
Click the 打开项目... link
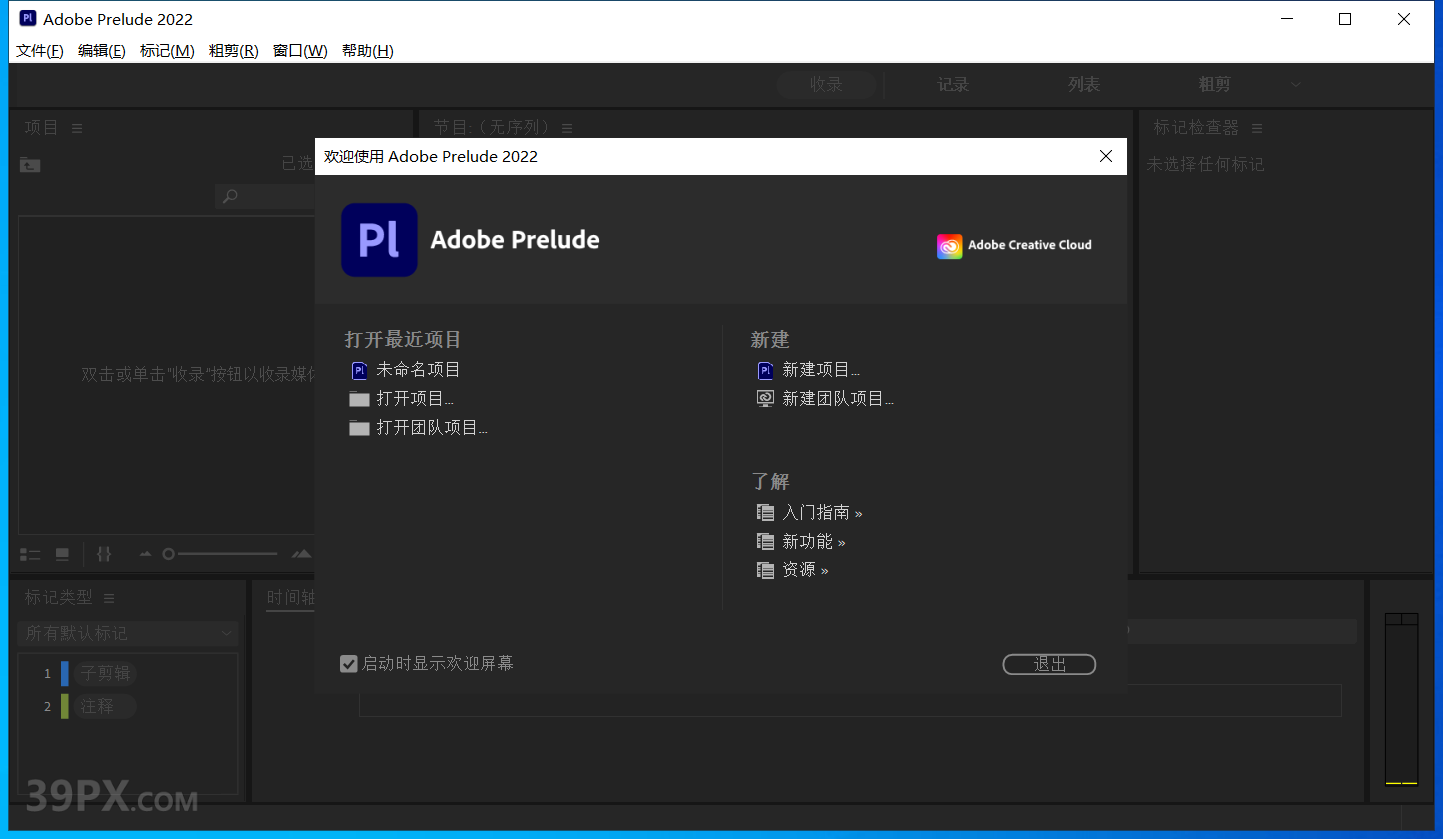[x=415, y=399]
